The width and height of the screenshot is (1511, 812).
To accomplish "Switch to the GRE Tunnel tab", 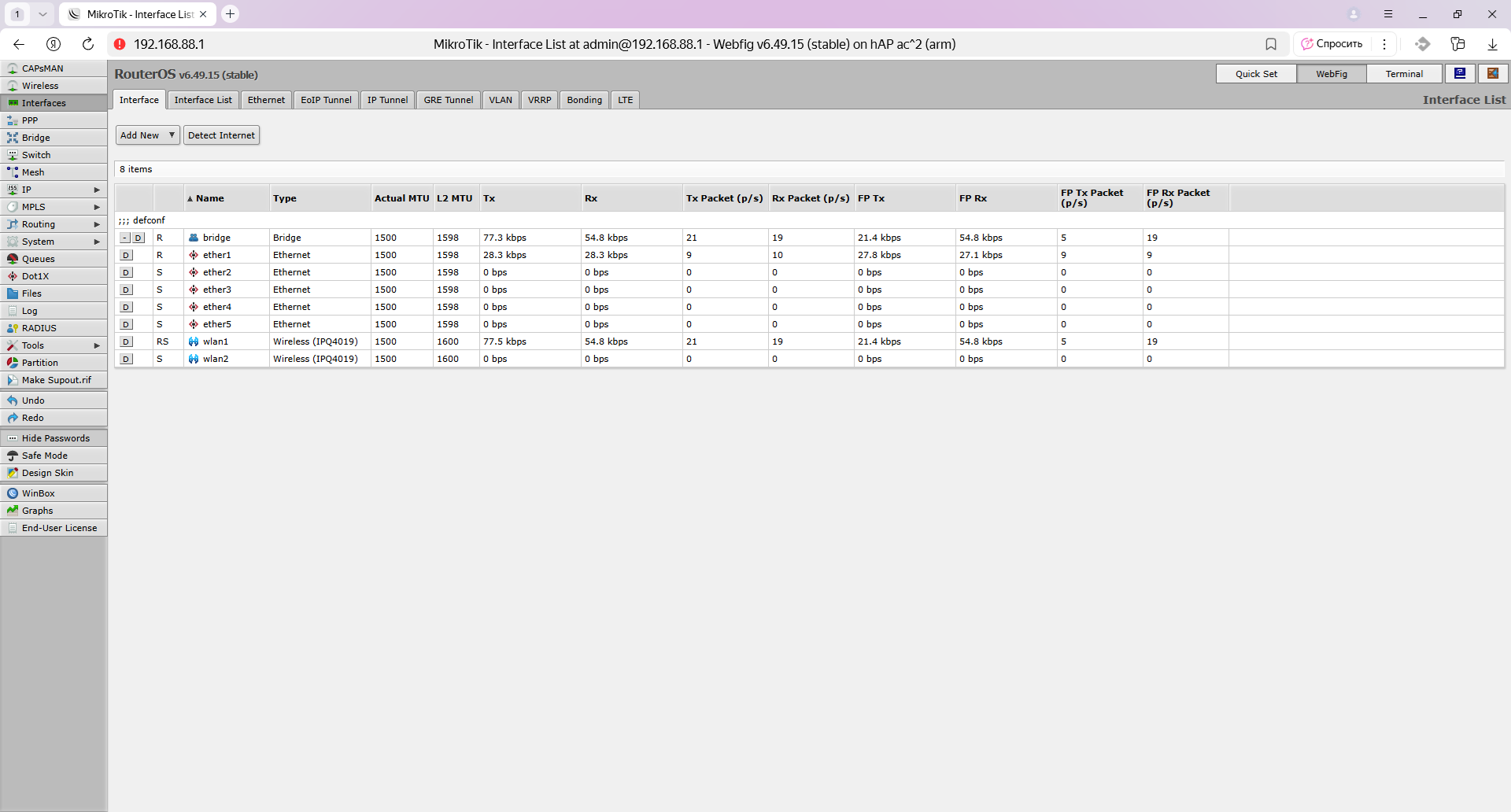I will (449, 100).
